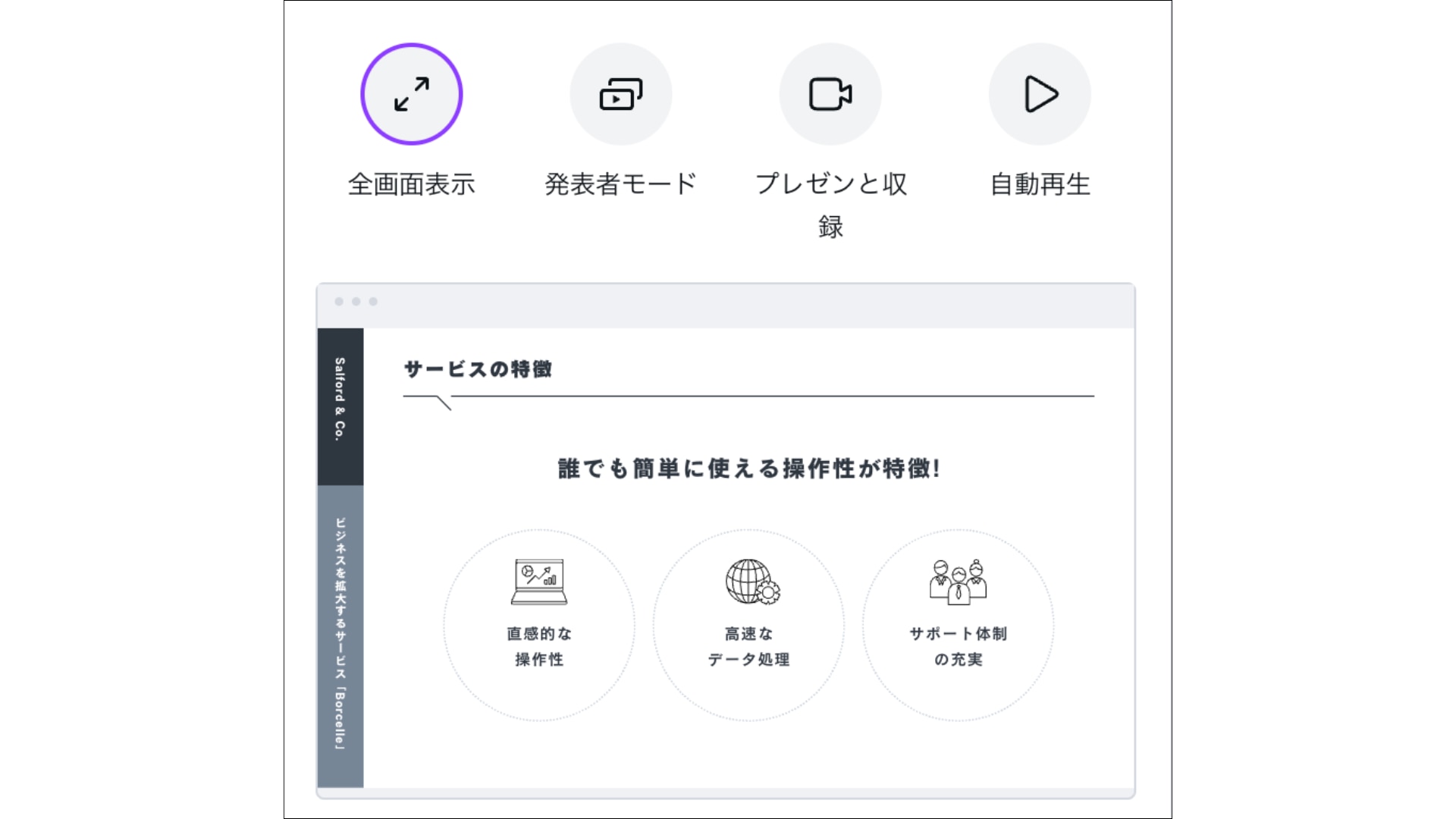Click the laptop chart icon in slide

(x=539, y=582)
